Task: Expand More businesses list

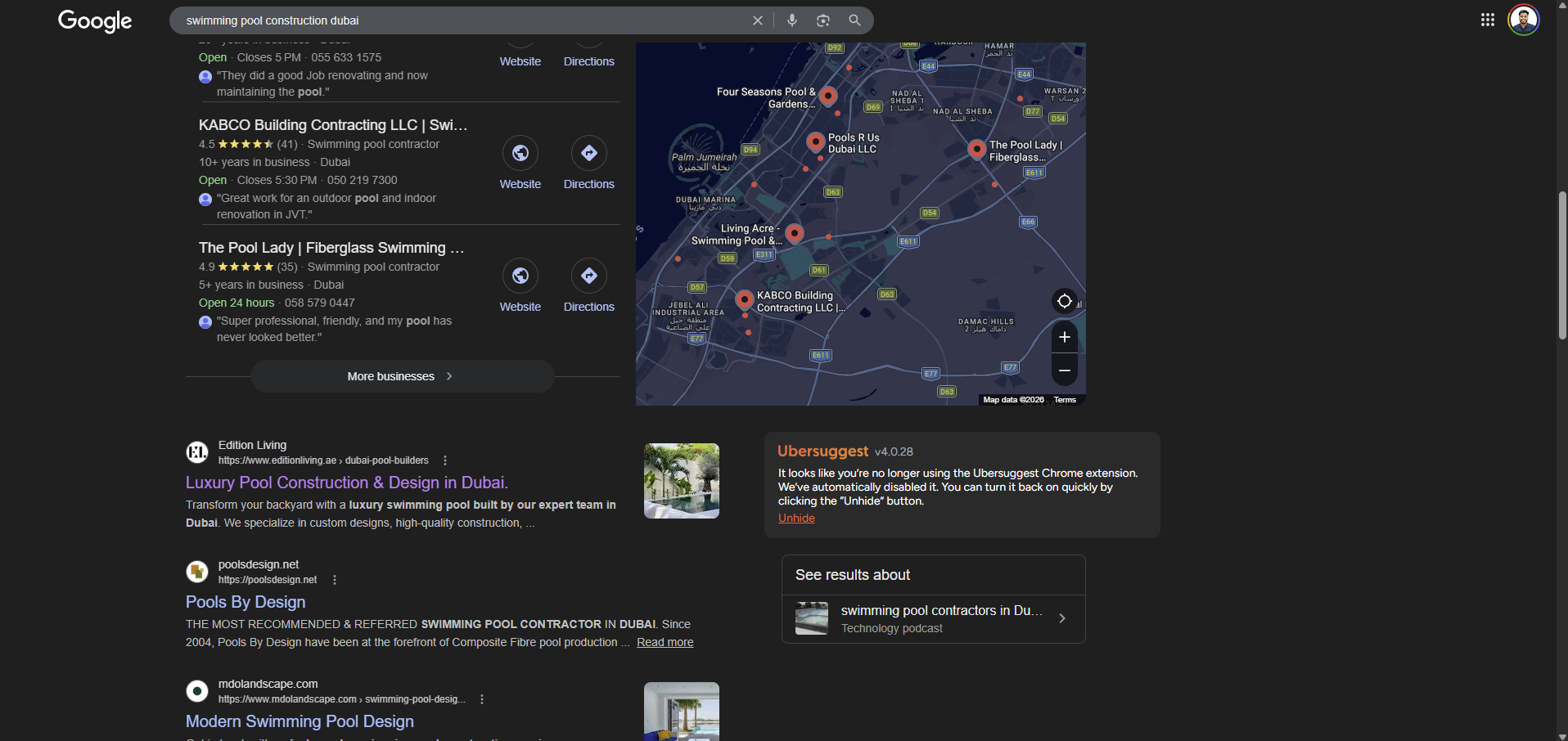Action: [x=402, y=376]
